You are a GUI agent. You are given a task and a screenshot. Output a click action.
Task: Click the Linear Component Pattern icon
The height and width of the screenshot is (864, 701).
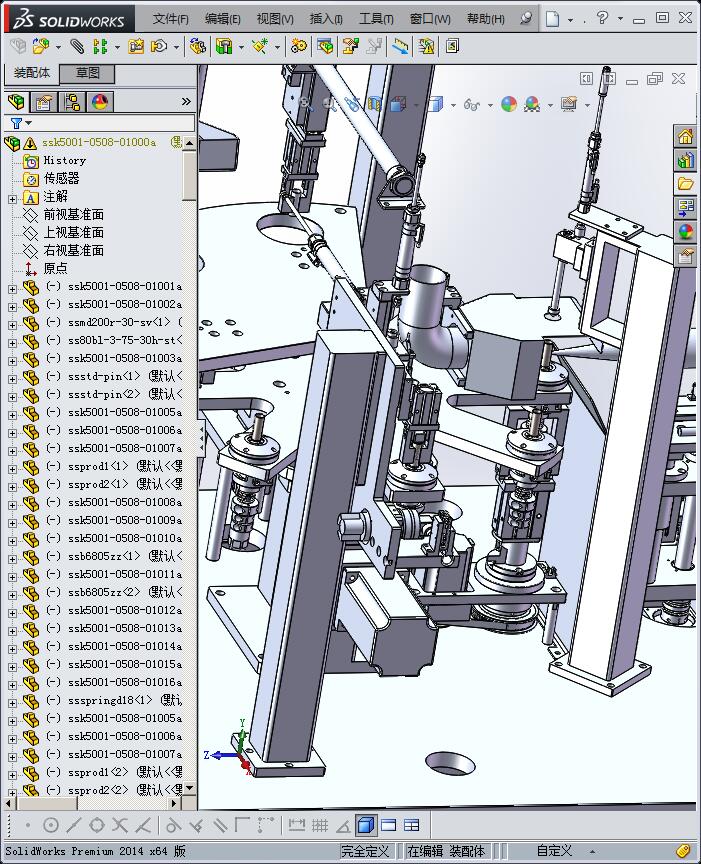pyautogui.click(x=99, y=46)
